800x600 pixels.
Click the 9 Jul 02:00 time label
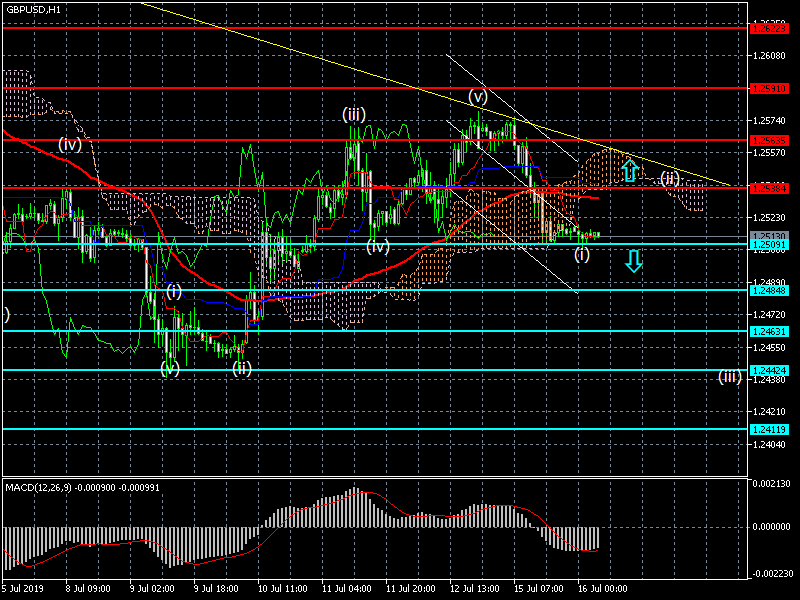(152, 589)
